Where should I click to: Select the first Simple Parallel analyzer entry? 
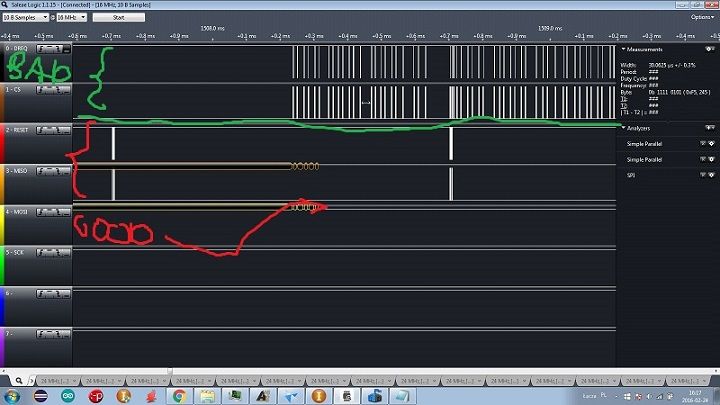coord(644,144)
